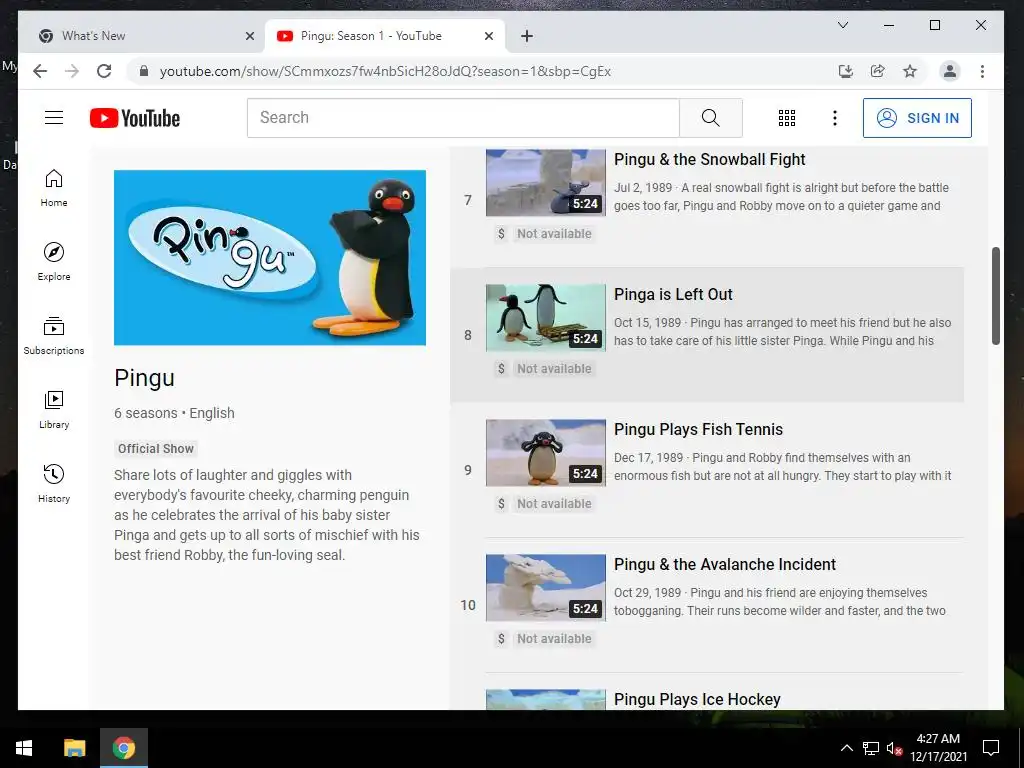Screen dimensions: 1024x768
Task: Open Pingu Plays Fish Tennis thumbnail
Action: tap(545, 453)
